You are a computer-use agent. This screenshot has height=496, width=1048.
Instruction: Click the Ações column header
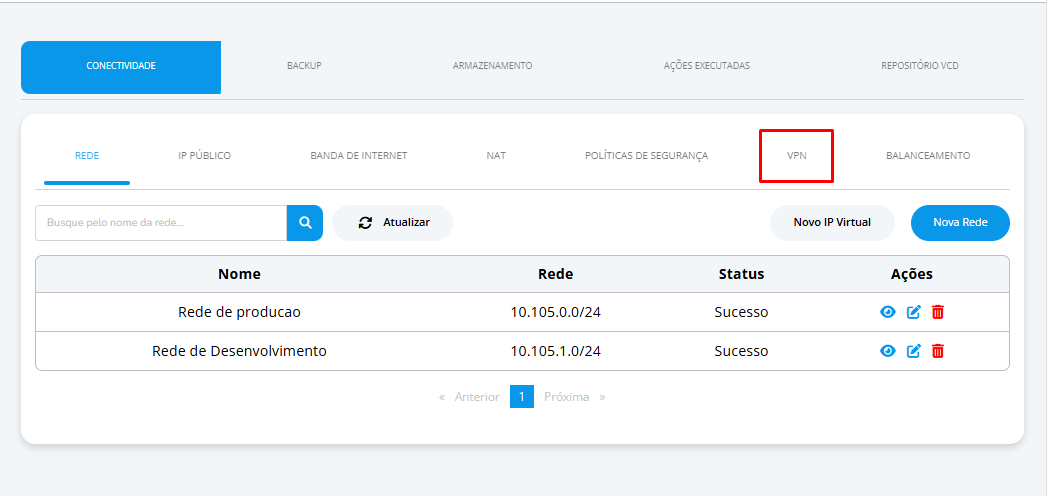tap(912, 274)
